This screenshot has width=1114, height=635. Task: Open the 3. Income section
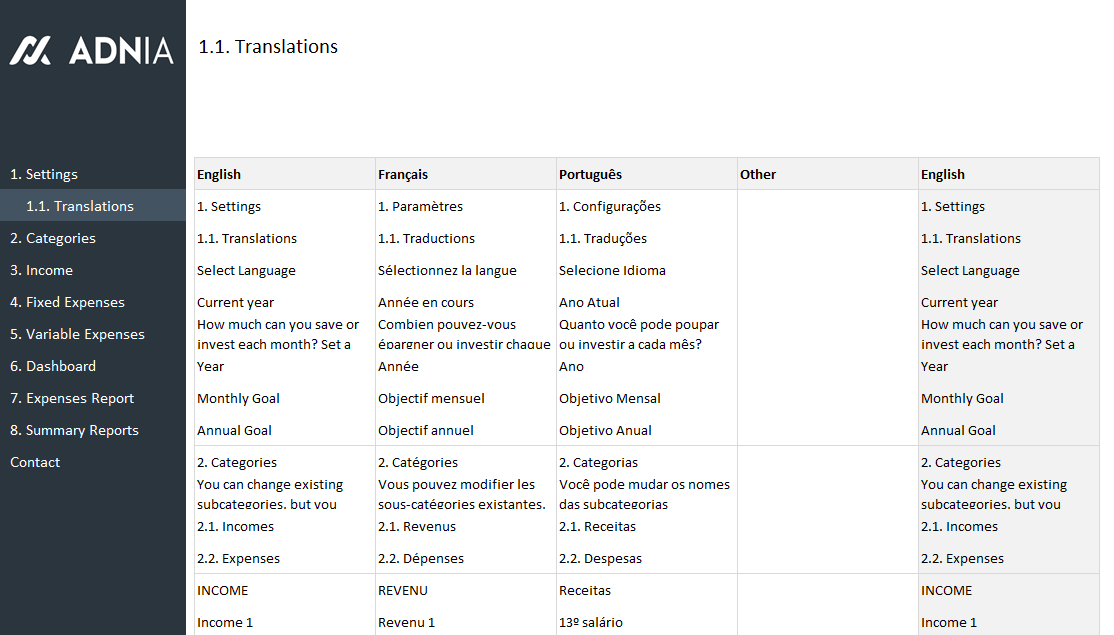click(x=41, y=270)
